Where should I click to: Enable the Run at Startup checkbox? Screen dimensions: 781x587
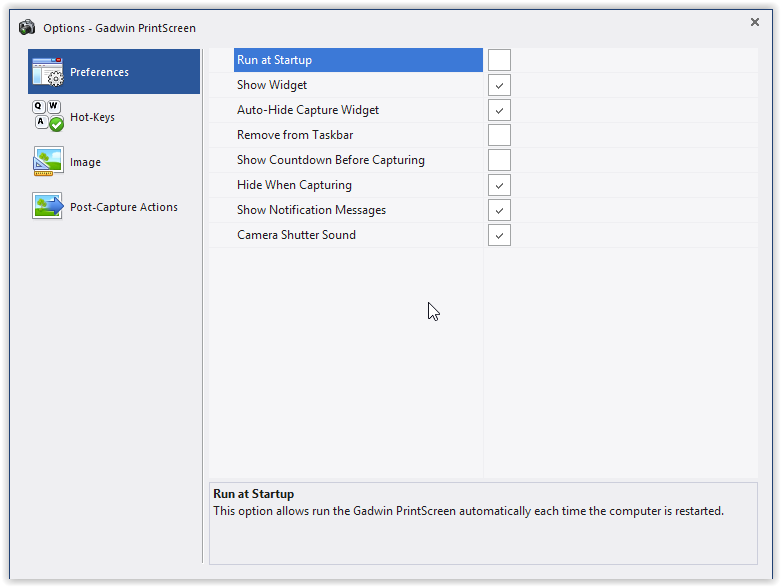499,60
